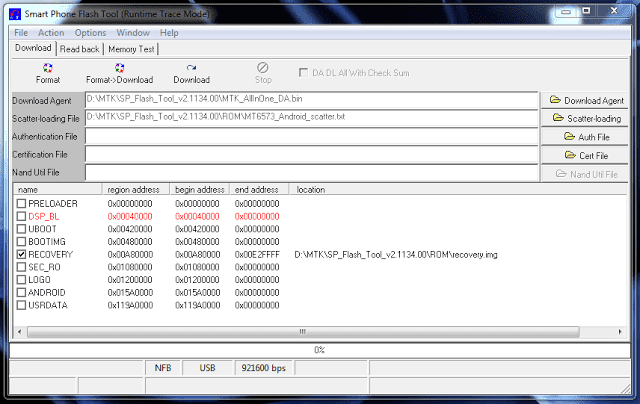640x404 pixels.
Task: Uncheck the RECOVERY partition checkbox
Action: pos(22,254)
